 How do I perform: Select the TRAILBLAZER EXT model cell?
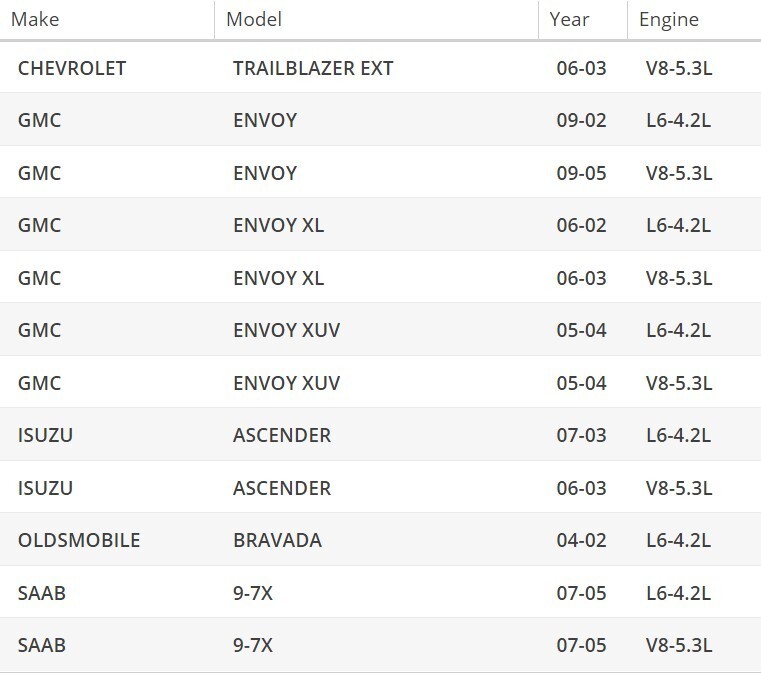313,68
